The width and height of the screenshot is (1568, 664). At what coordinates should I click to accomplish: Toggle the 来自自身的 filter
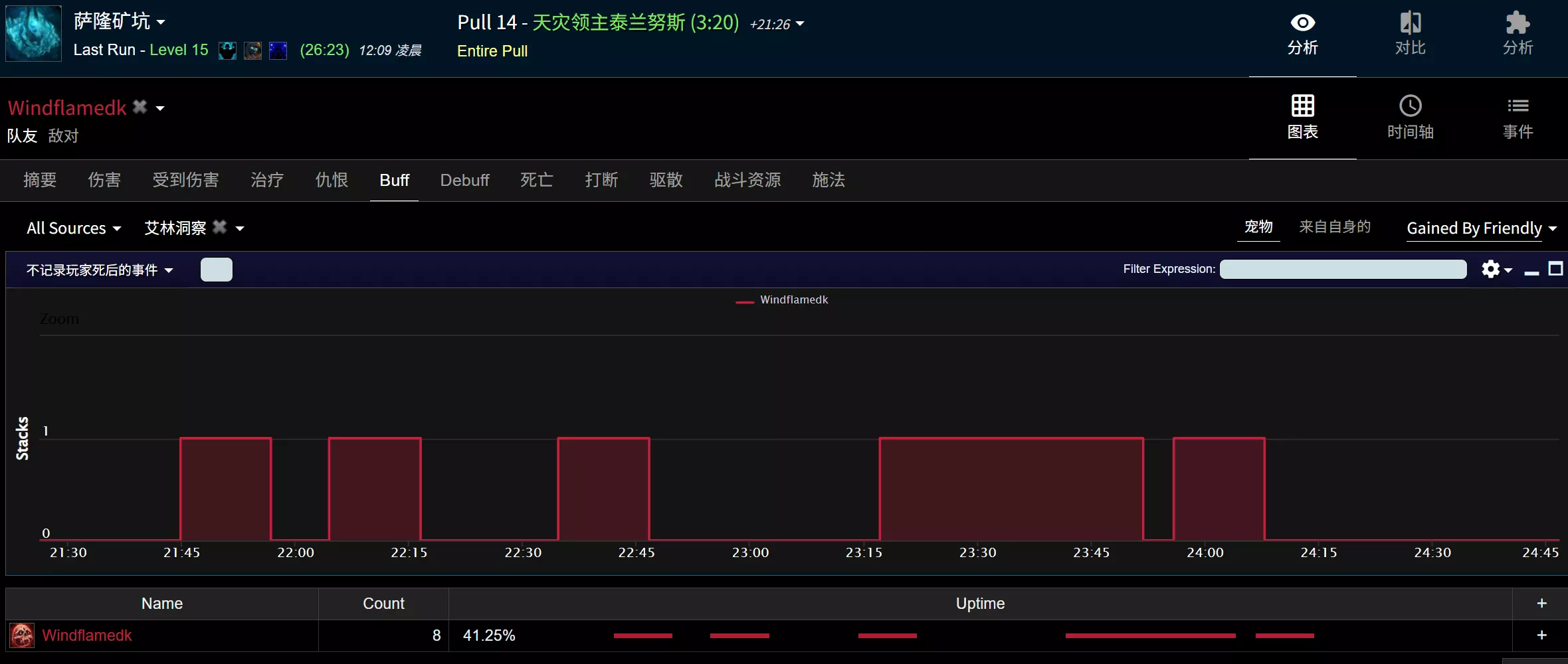click(x=1334, y=226)
